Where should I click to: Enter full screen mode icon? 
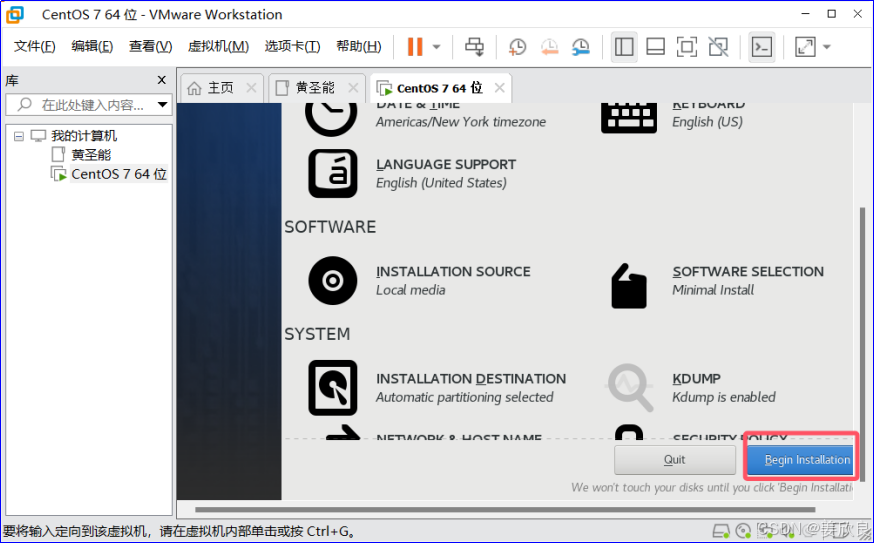click(686, 47)
